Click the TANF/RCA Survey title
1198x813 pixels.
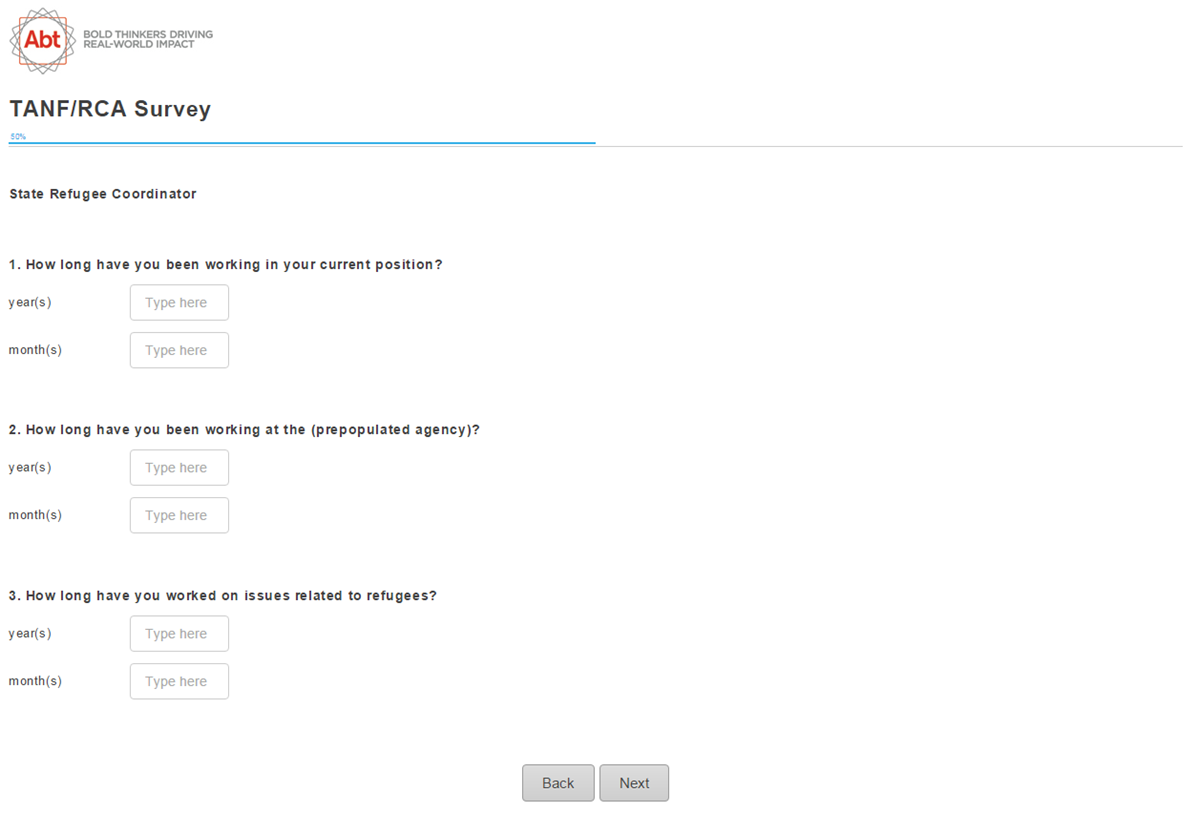(x=110, y=109)
